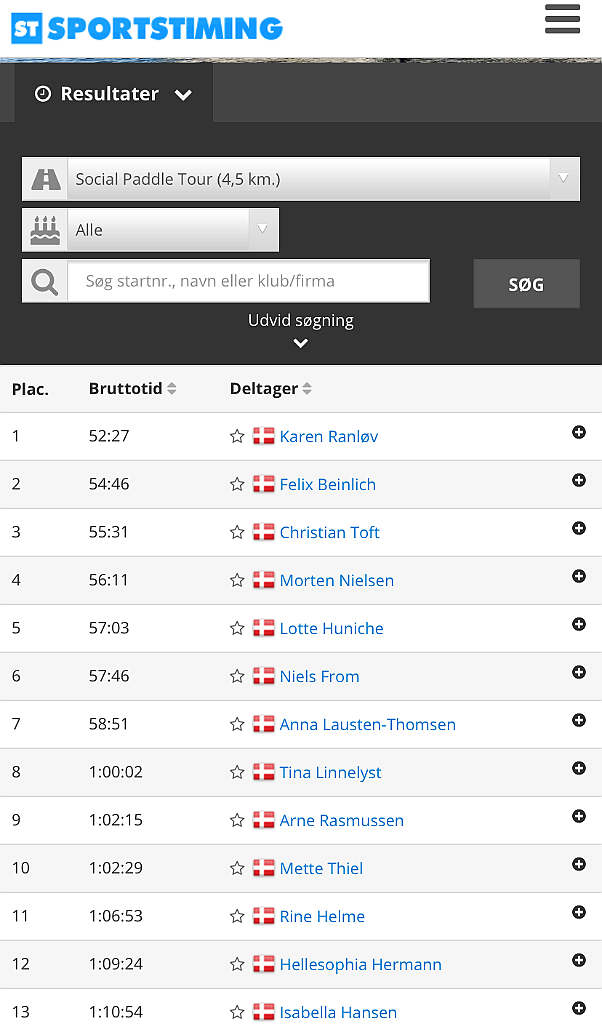Open the Alle age group dropdown
This screenshot has width=602, height=1024.
pyautogui.click(x=151, y=230)
